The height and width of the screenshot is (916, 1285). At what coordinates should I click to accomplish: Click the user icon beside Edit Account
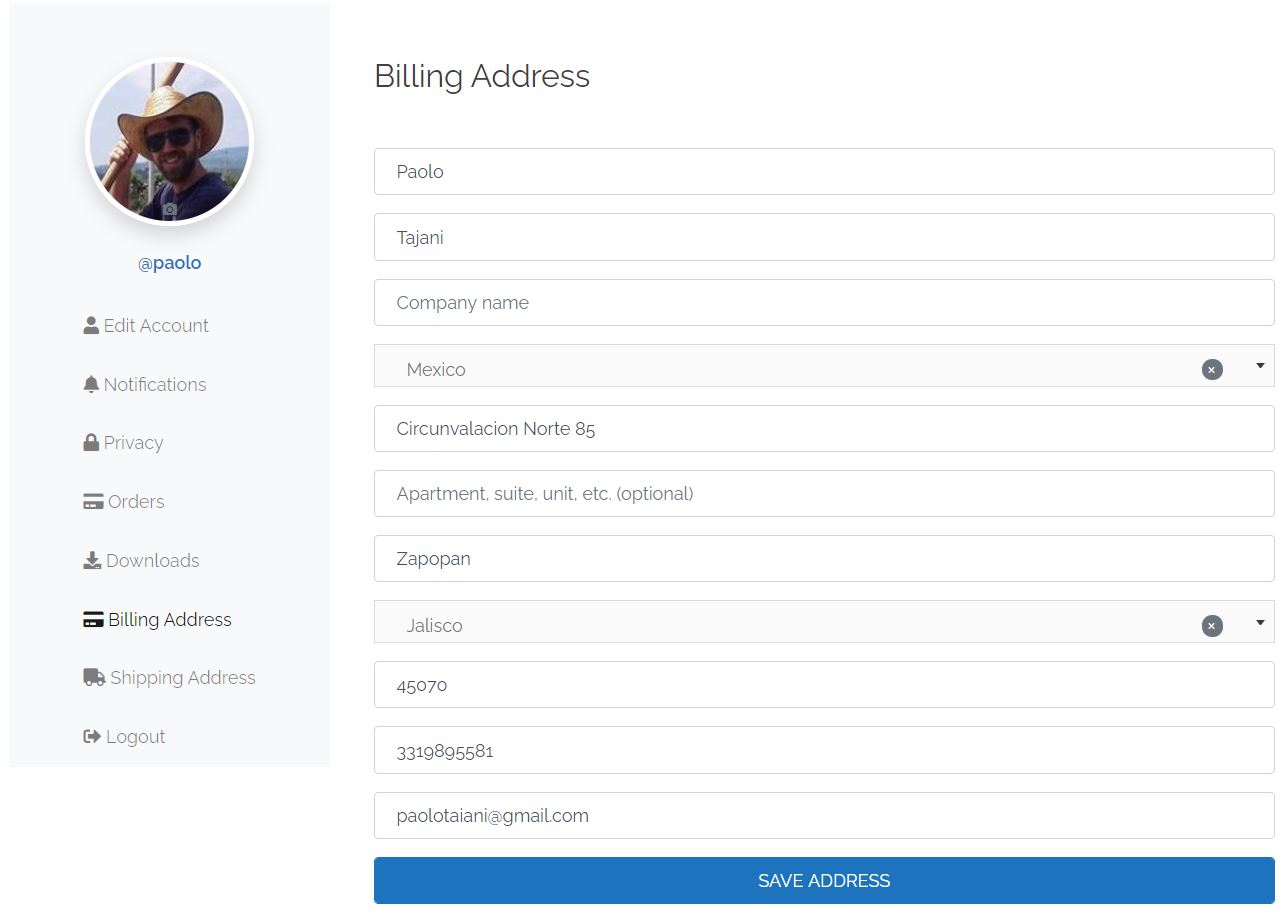click(91, 325)
